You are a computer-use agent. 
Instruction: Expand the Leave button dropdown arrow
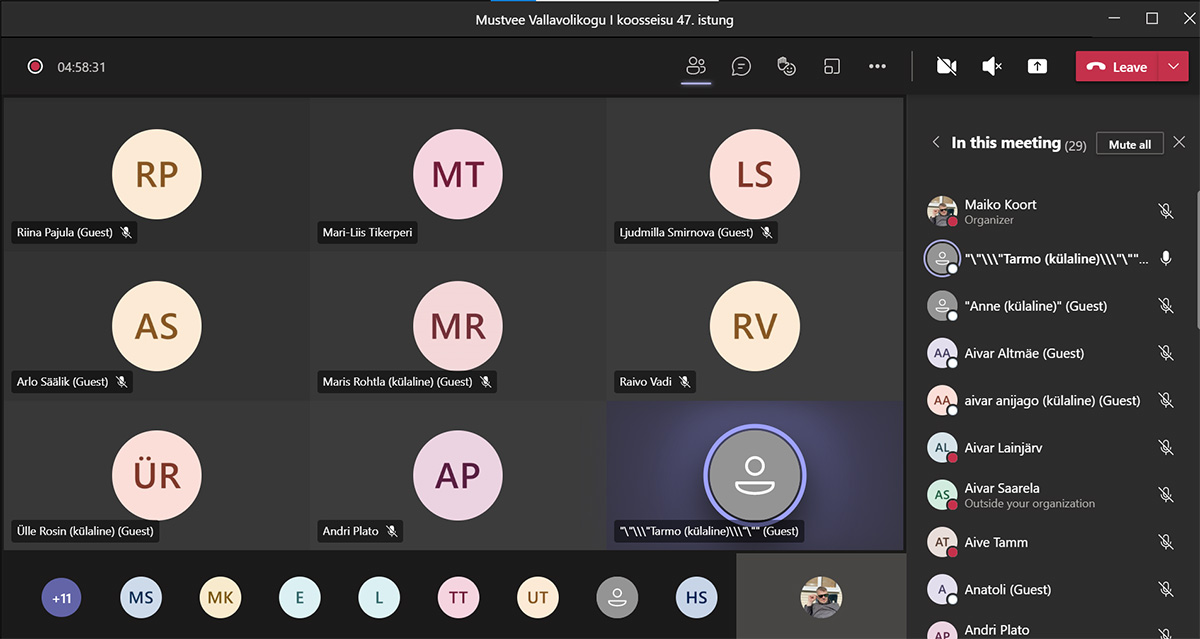point(1173,67)
